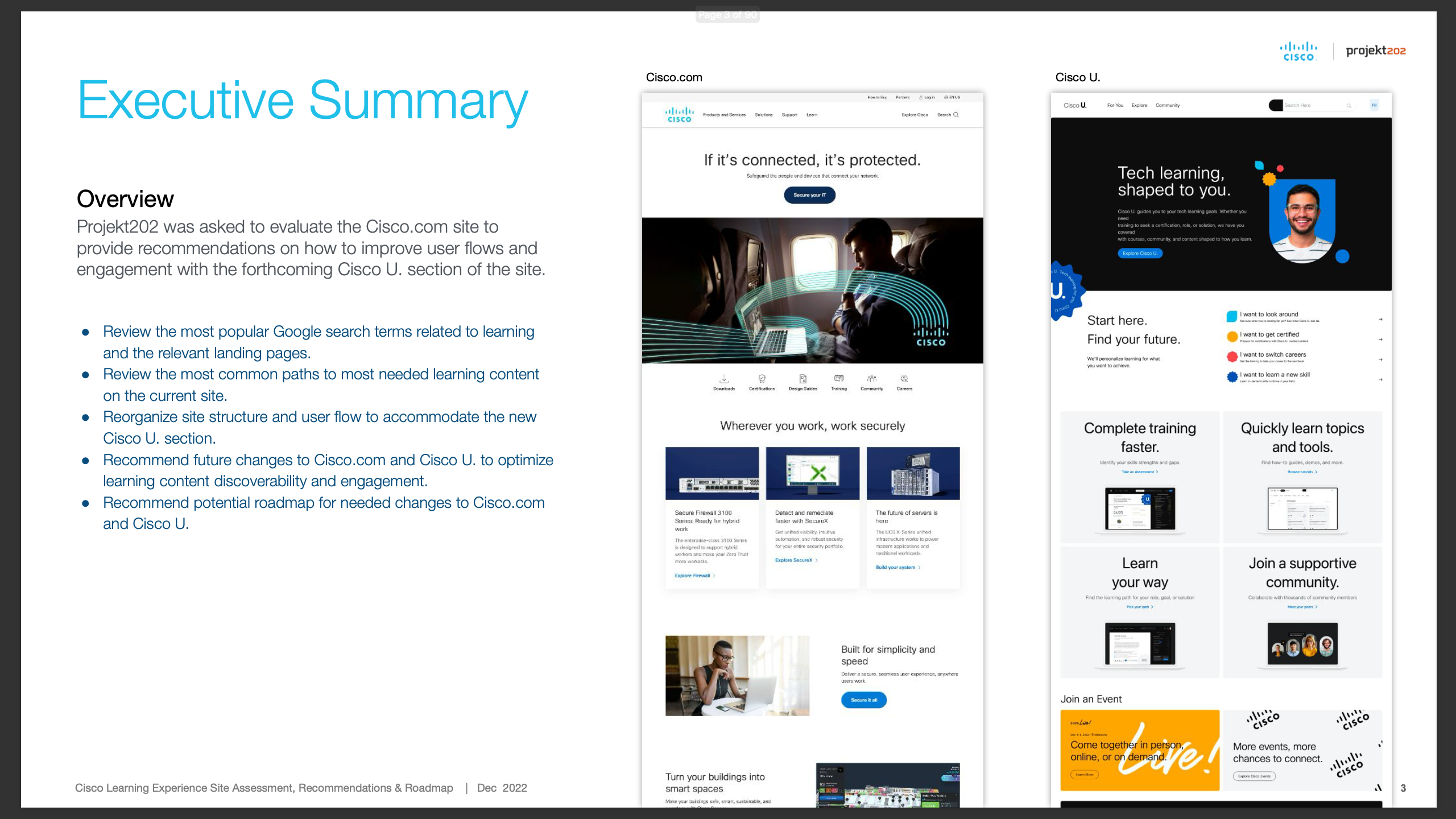Screen dimensions: 1456x819
Task: Click the 'Executive Summary' heading
Action: pos(303,101)
